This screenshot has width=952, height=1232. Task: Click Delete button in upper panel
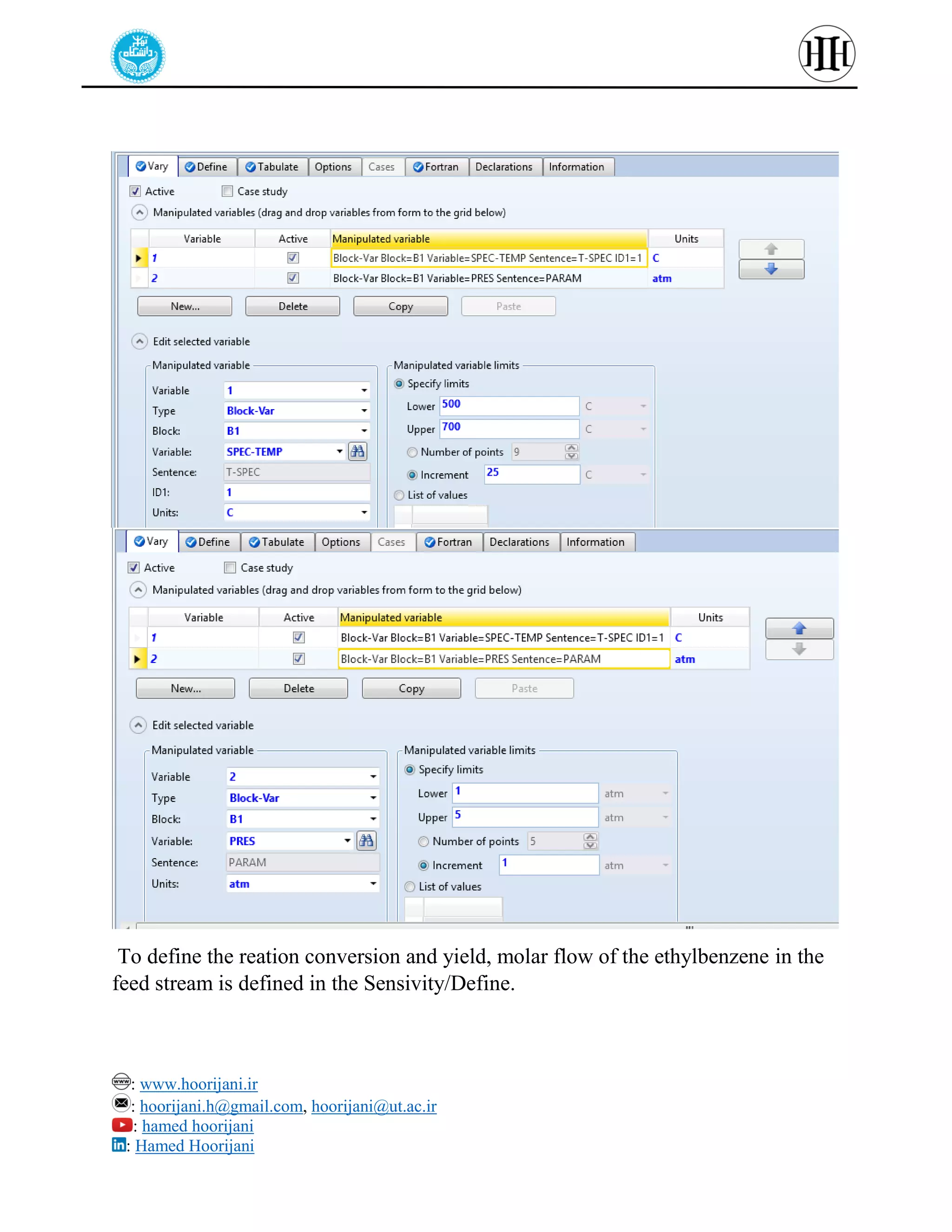tap(293, 306)
